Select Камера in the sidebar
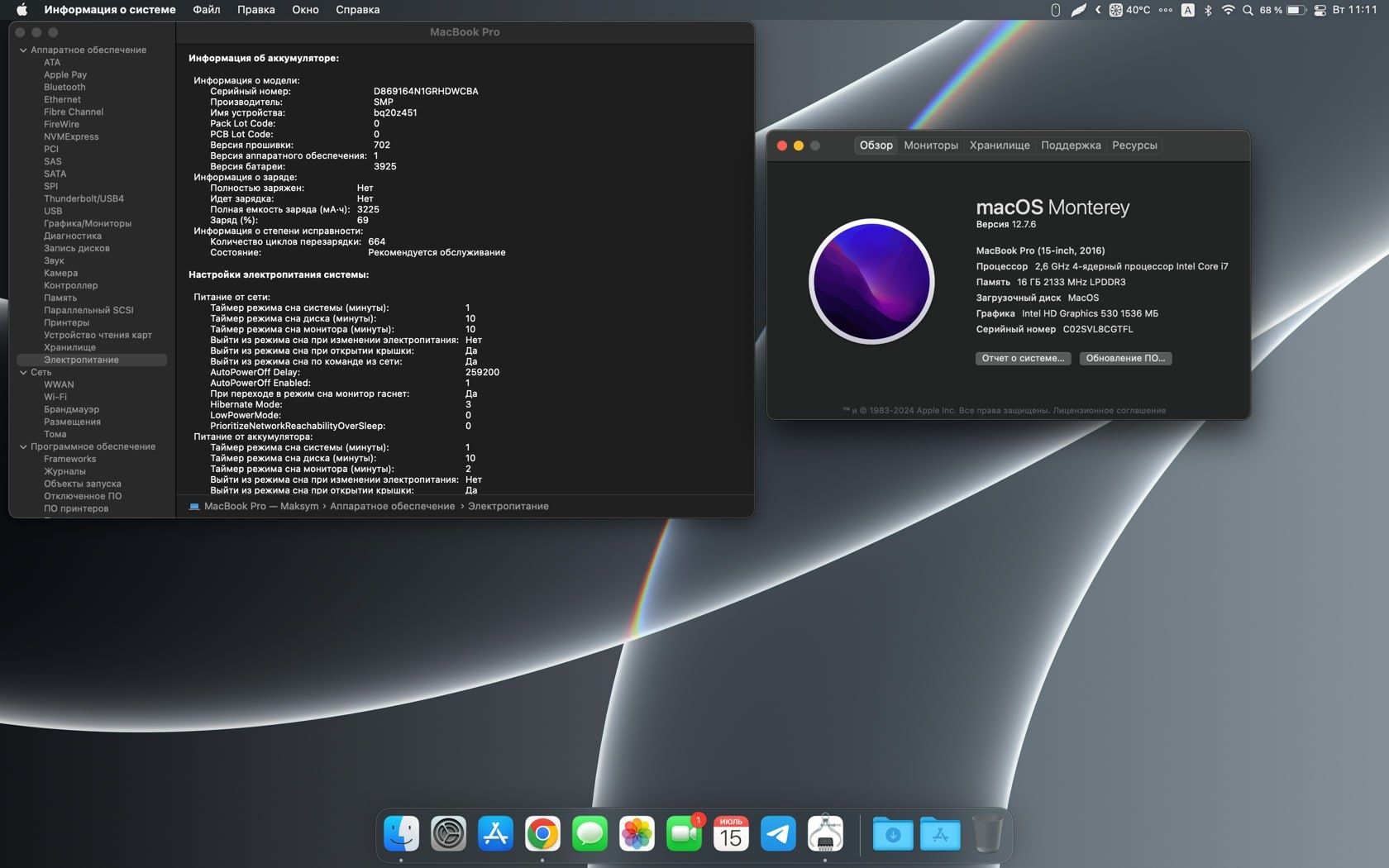The width and height of the screenshot is (1389, 868). (60, 273)
